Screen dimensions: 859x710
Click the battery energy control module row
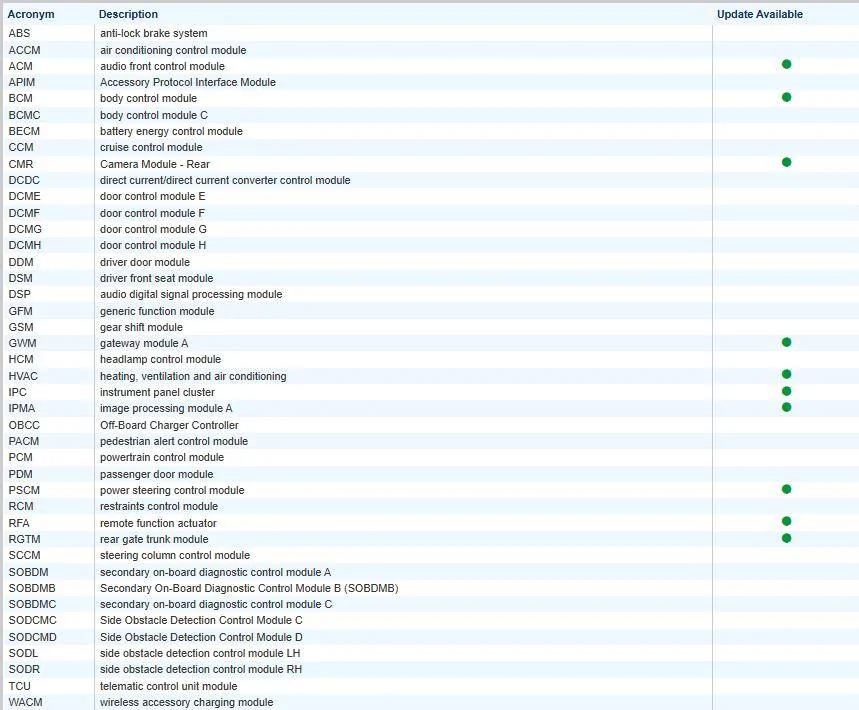point(430,131)
